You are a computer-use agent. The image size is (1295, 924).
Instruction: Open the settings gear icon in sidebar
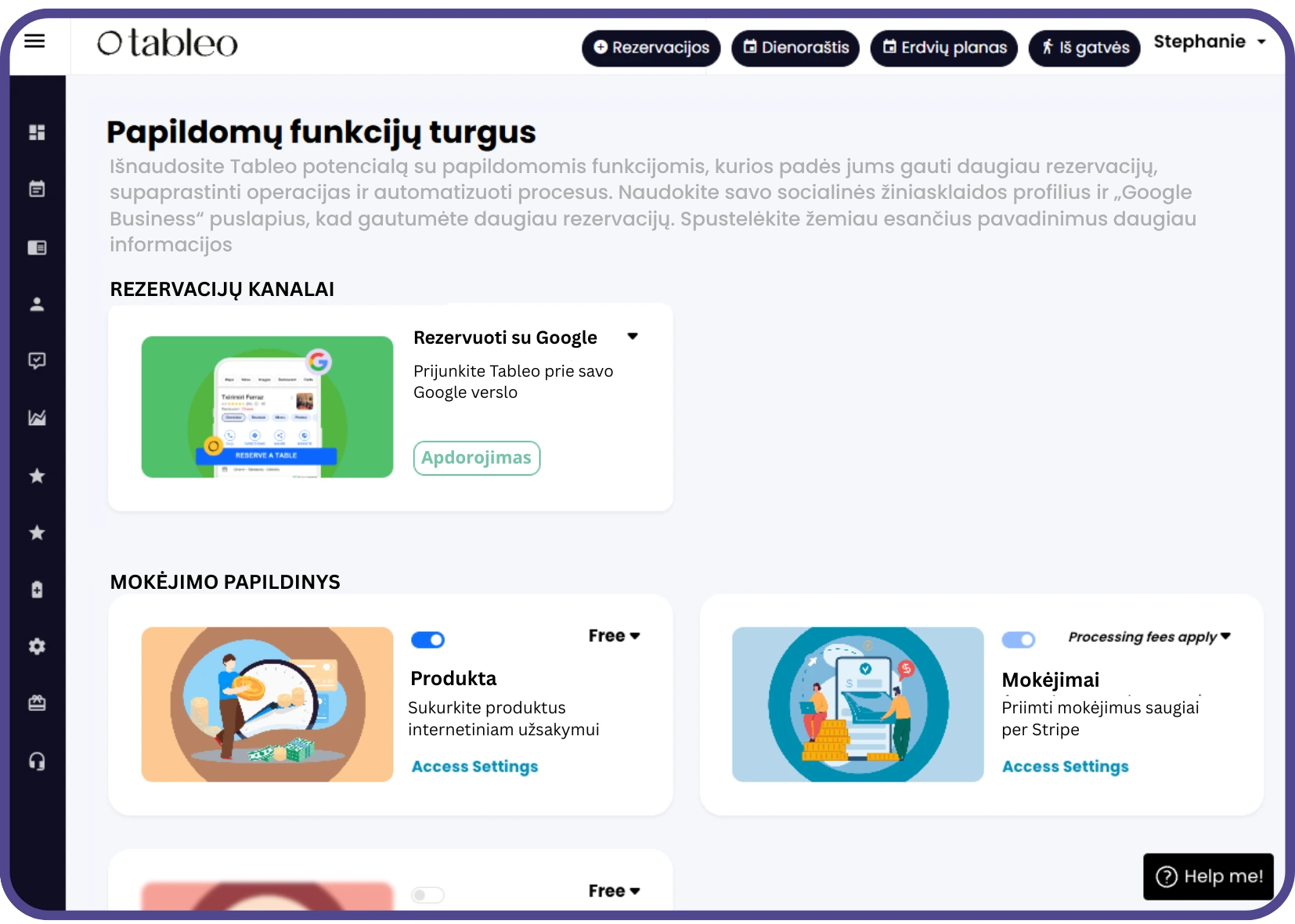pos(37,647)
